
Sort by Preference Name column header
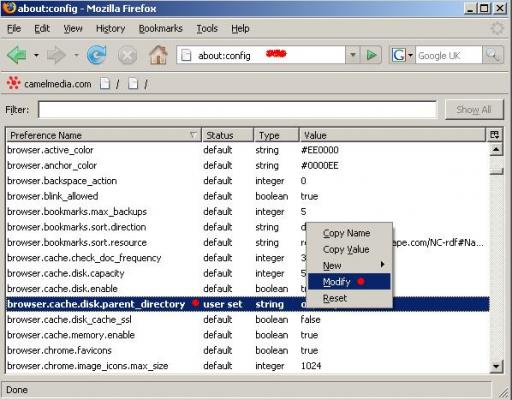click(103, 135)
